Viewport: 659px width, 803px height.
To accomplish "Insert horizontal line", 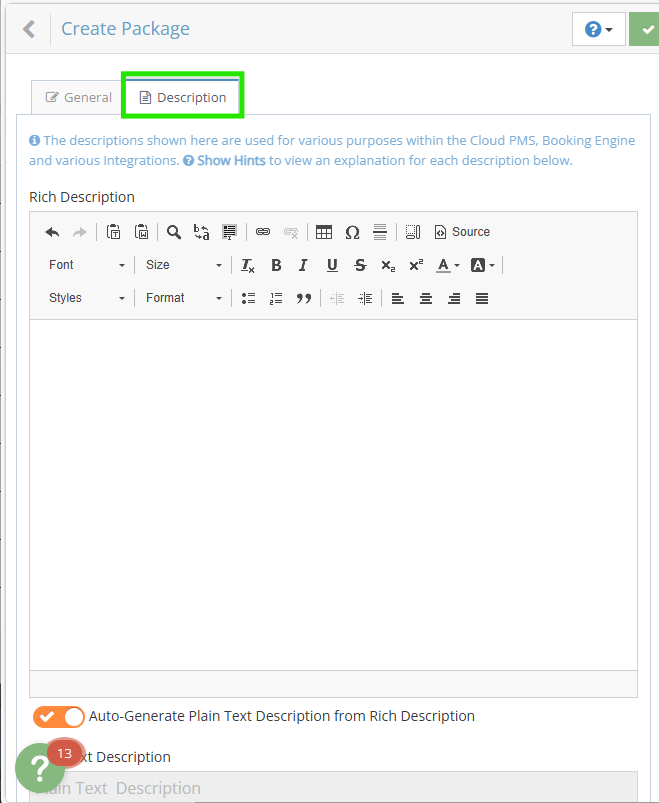I will [x=380, y=232].
